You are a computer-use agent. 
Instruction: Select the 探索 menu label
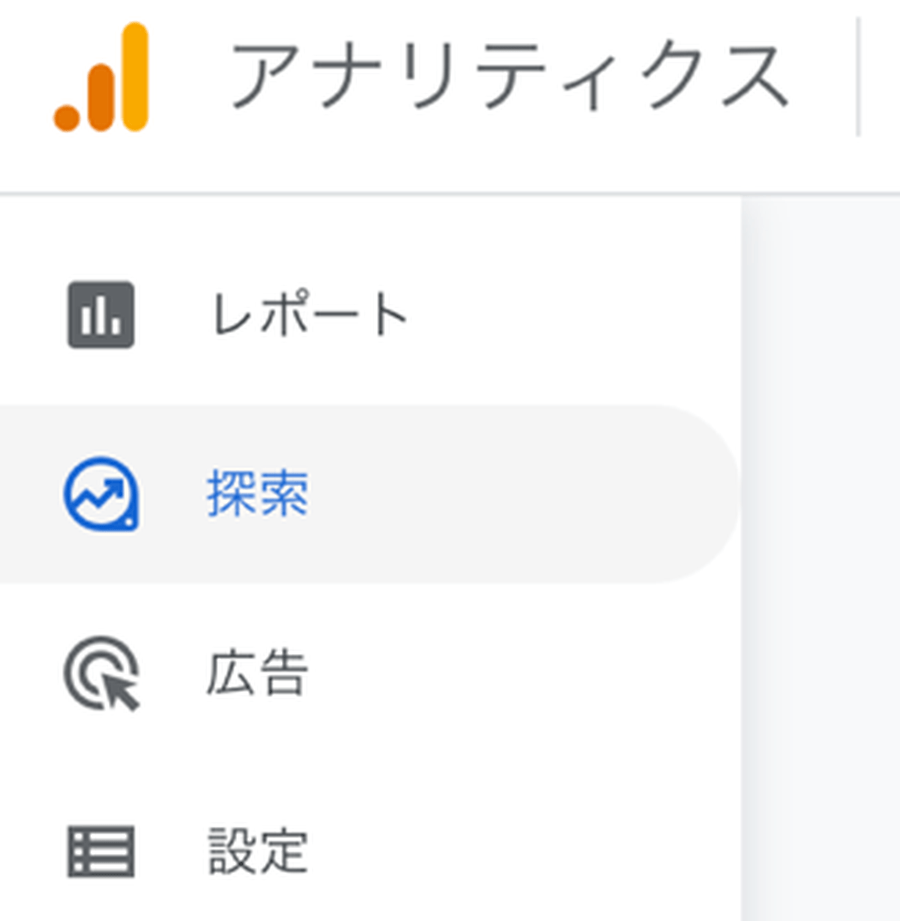(258, 494)
